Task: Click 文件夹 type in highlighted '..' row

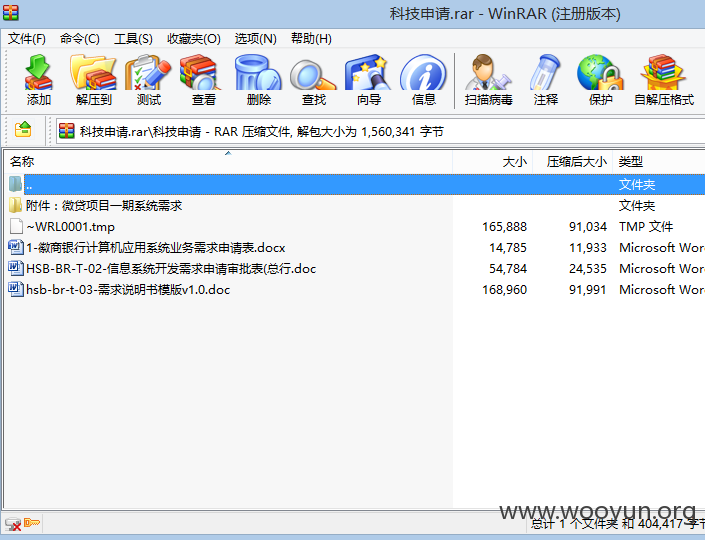Action: click(x=637, y=184)
